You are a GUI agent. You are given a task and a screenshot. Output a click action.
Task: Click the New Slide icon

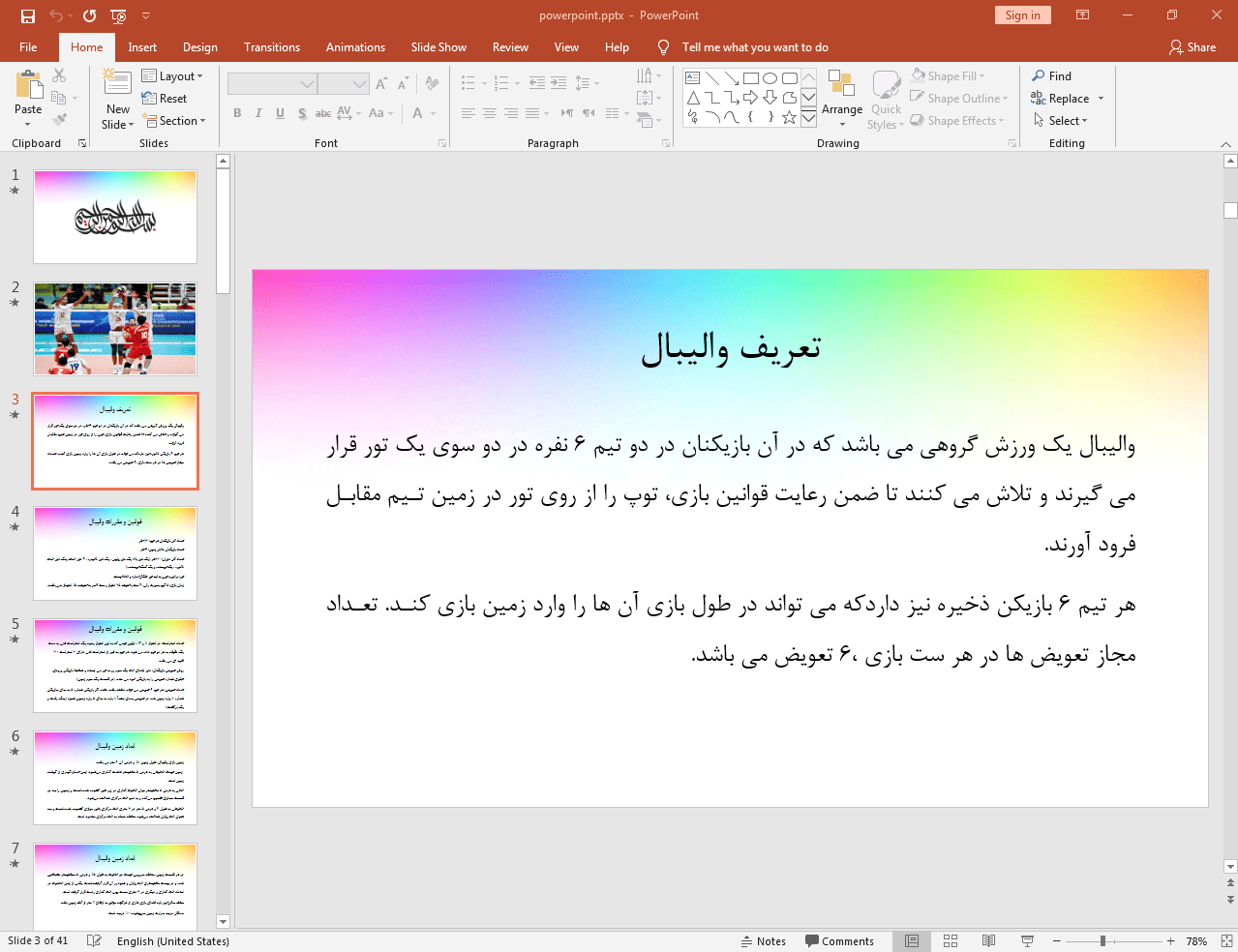coord(117,87)
